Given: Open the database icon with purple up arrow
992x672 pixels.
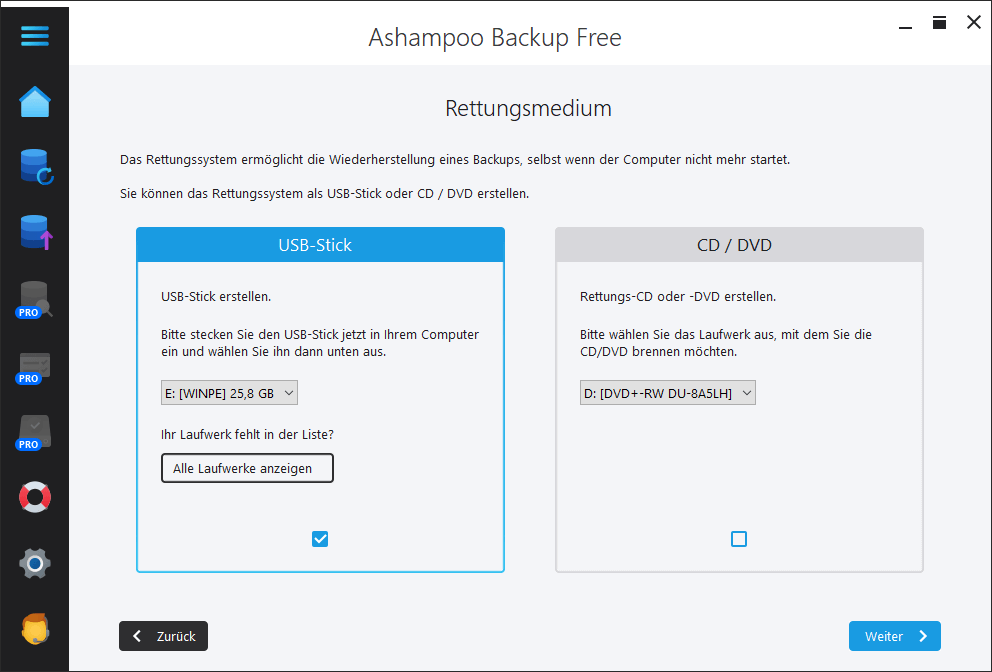Looking at the screenshot, I should (35, 232).
